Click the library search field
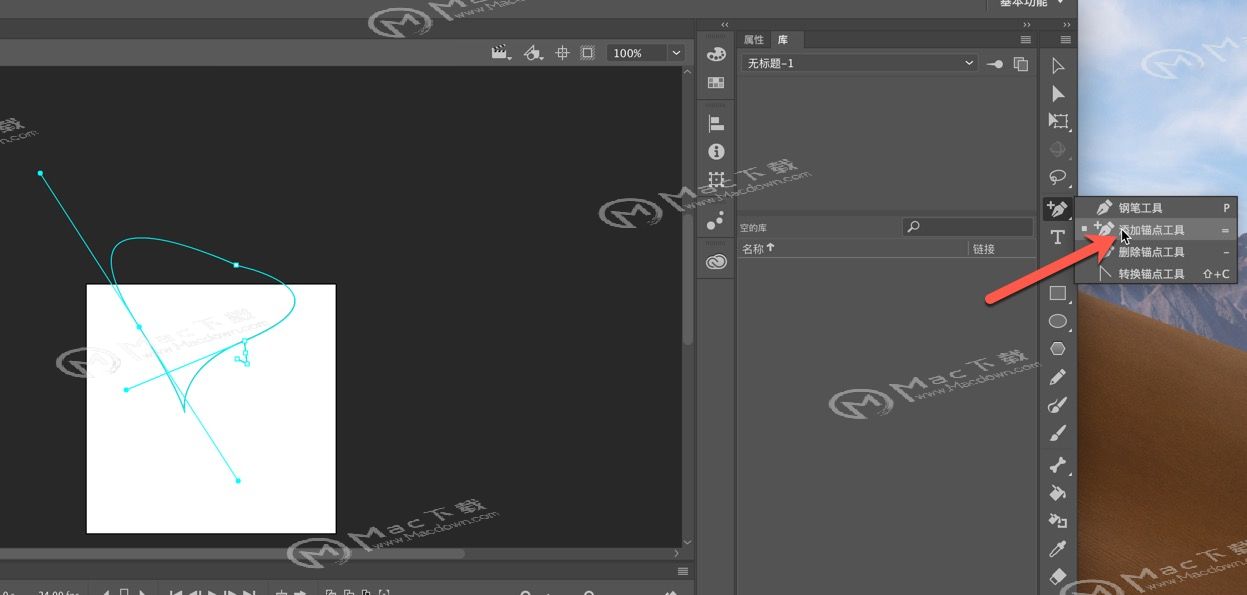Image resolution: width=1247 pixels, height=595 pixels. 967,227
